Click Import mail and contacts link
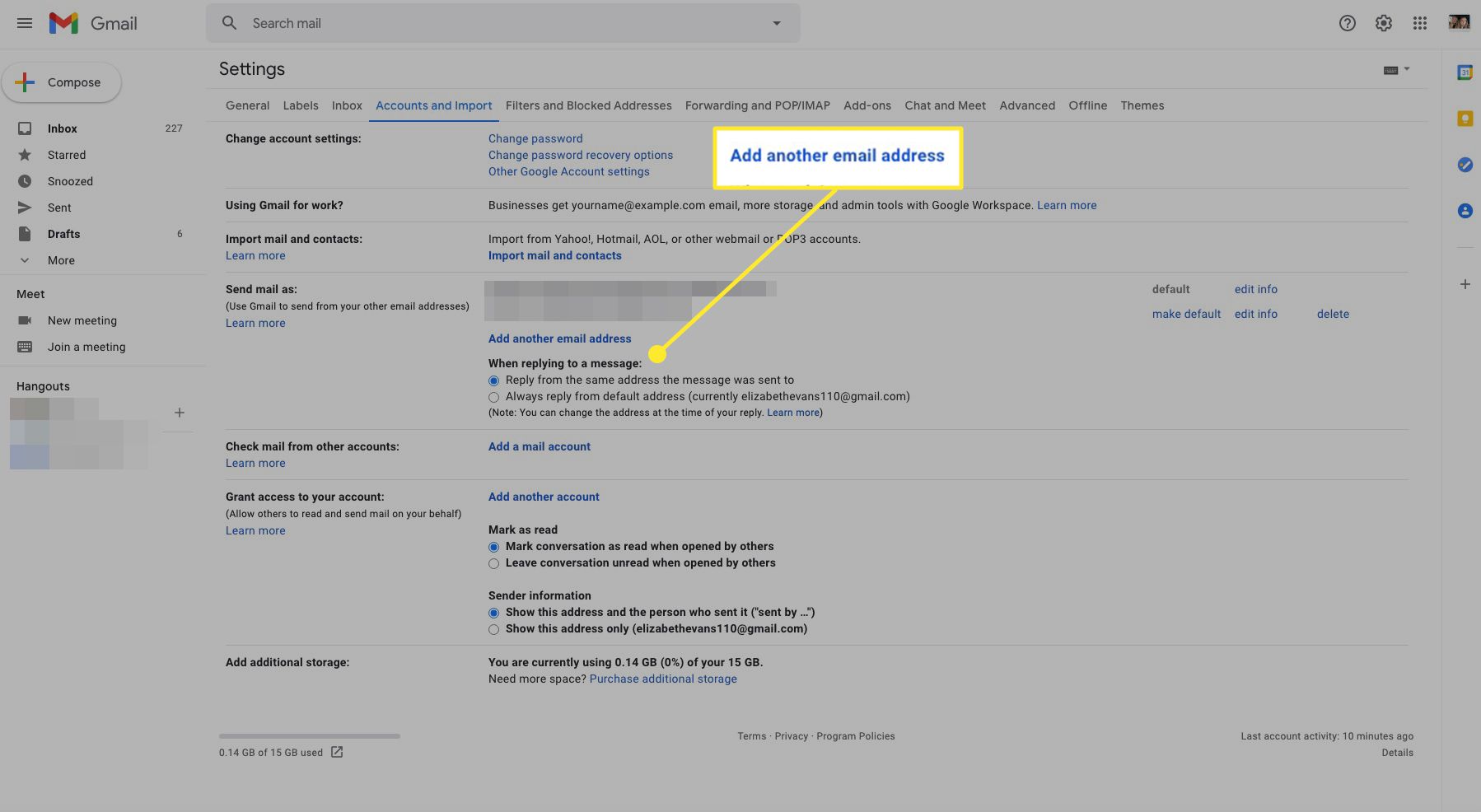Image resolution: width=1481 pixels, height=812 pixels. point(555,255)
